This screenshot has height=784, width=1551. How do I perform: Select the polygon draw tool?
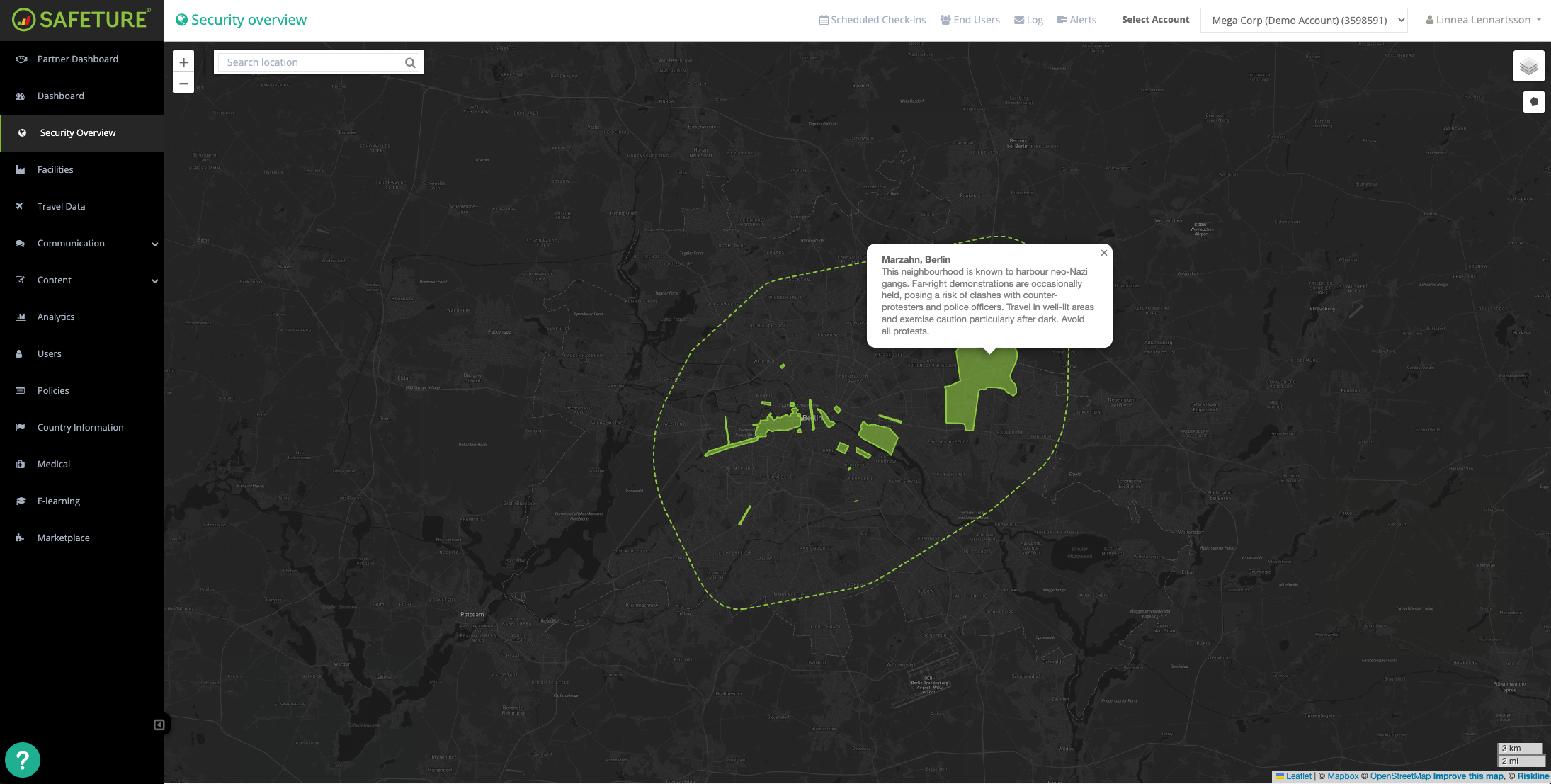click(x=1533, y=101)
